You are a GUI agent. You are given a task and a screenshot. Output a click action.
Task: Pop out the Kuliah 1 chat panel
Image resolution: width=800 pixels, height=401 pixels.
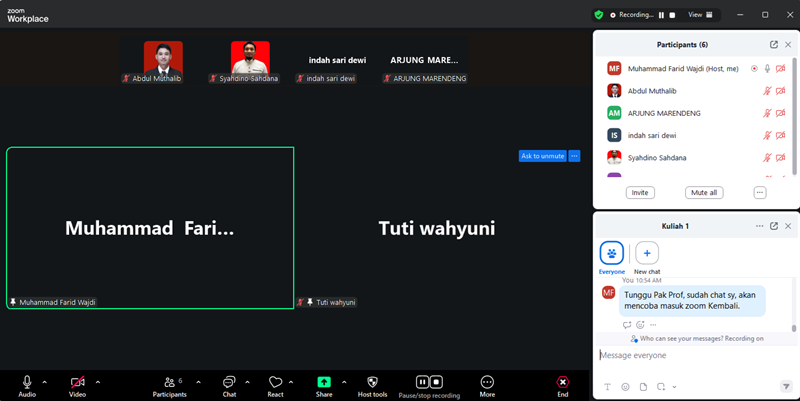coord(773,226)
